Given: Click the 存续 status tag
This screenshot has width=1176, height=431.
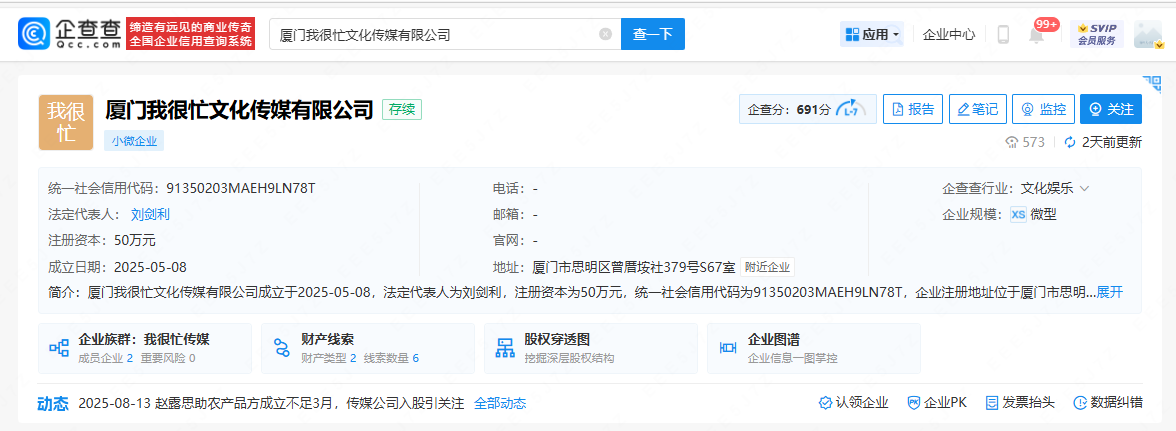Looking at the screenshot, I should click(402, 109).
